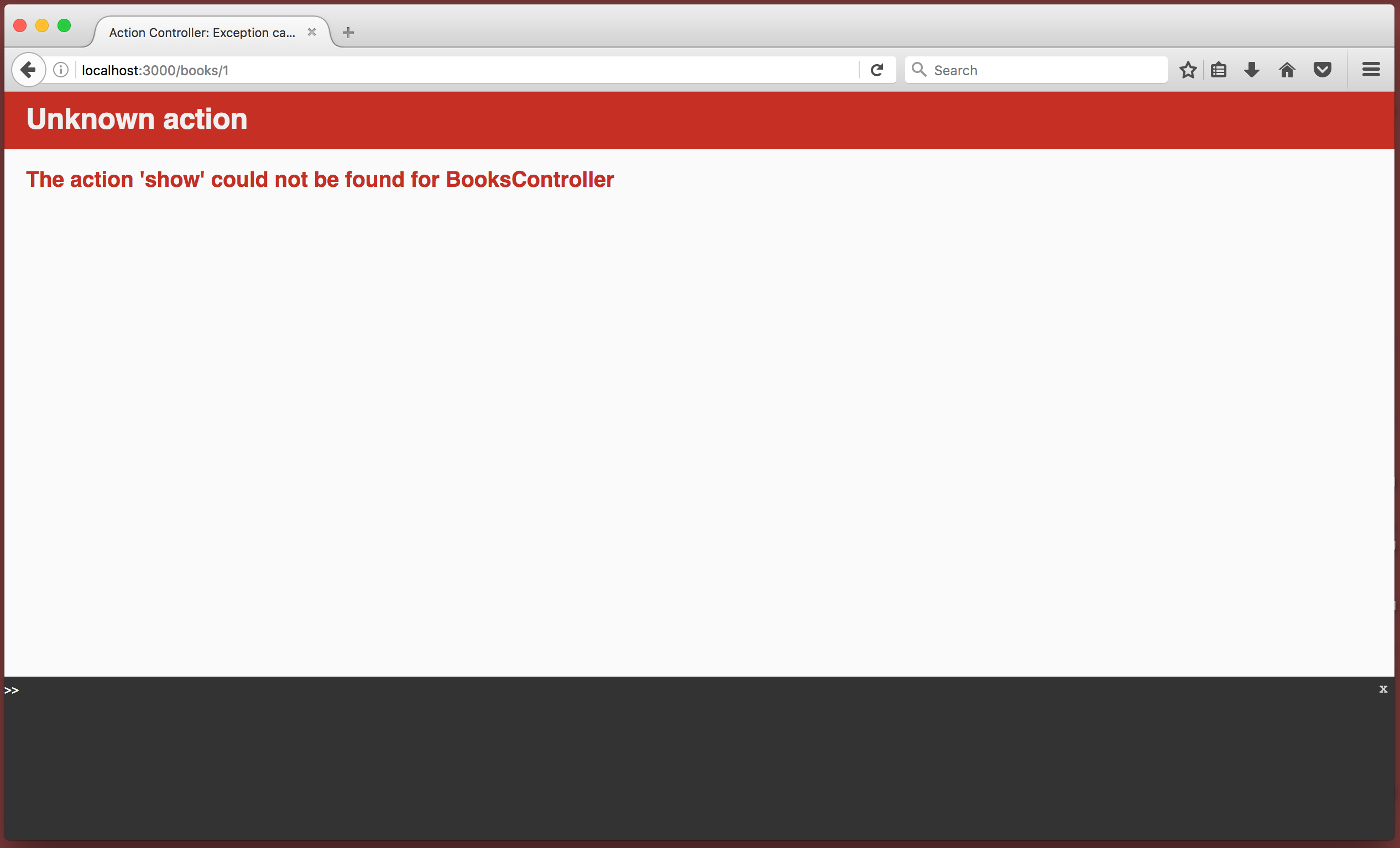
Task: Click the page reload/refresh icon
Action: pyautogui.click(x=877, y=70)
